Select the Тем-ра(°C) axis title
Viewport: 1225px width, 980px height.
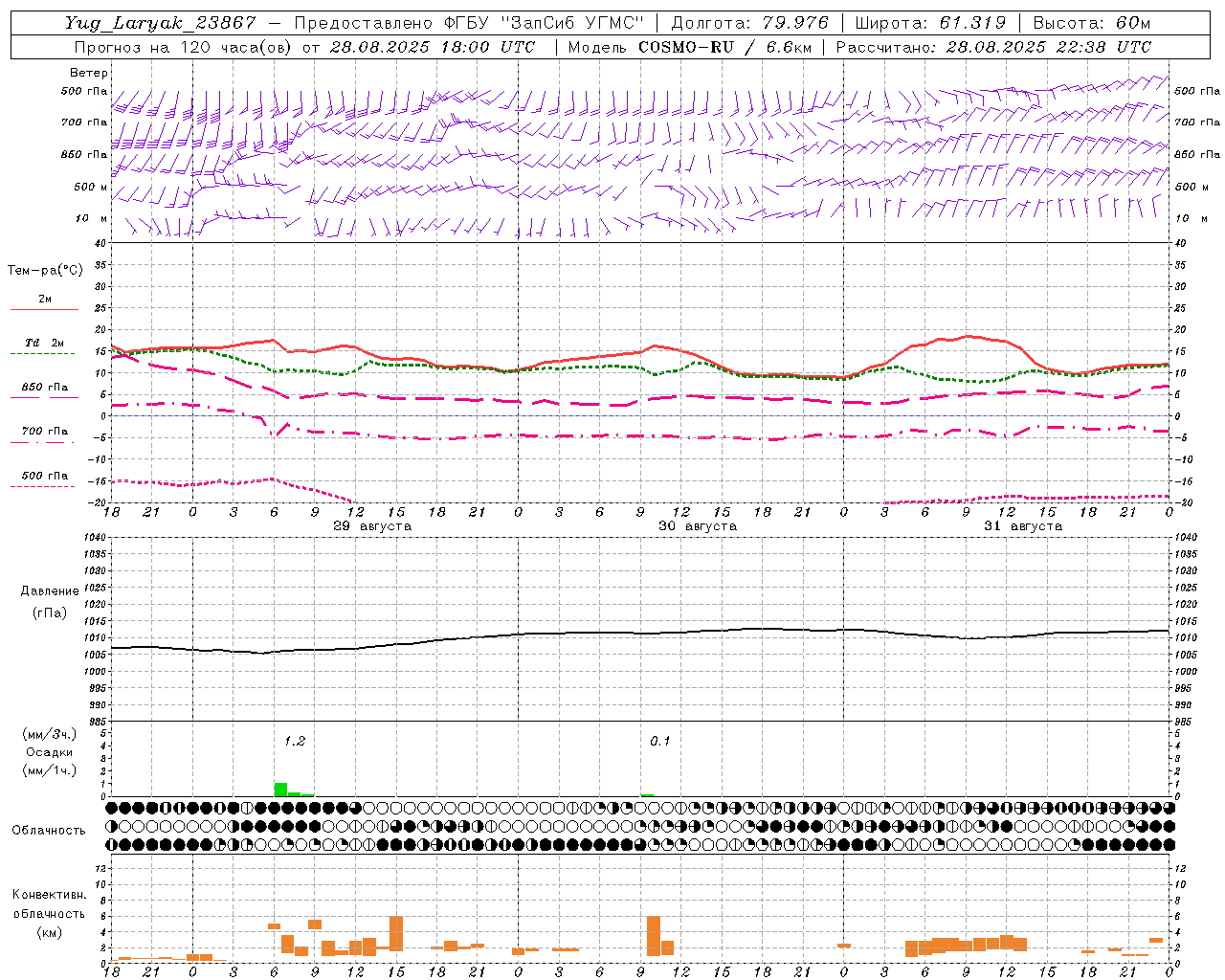click(45, 271)
